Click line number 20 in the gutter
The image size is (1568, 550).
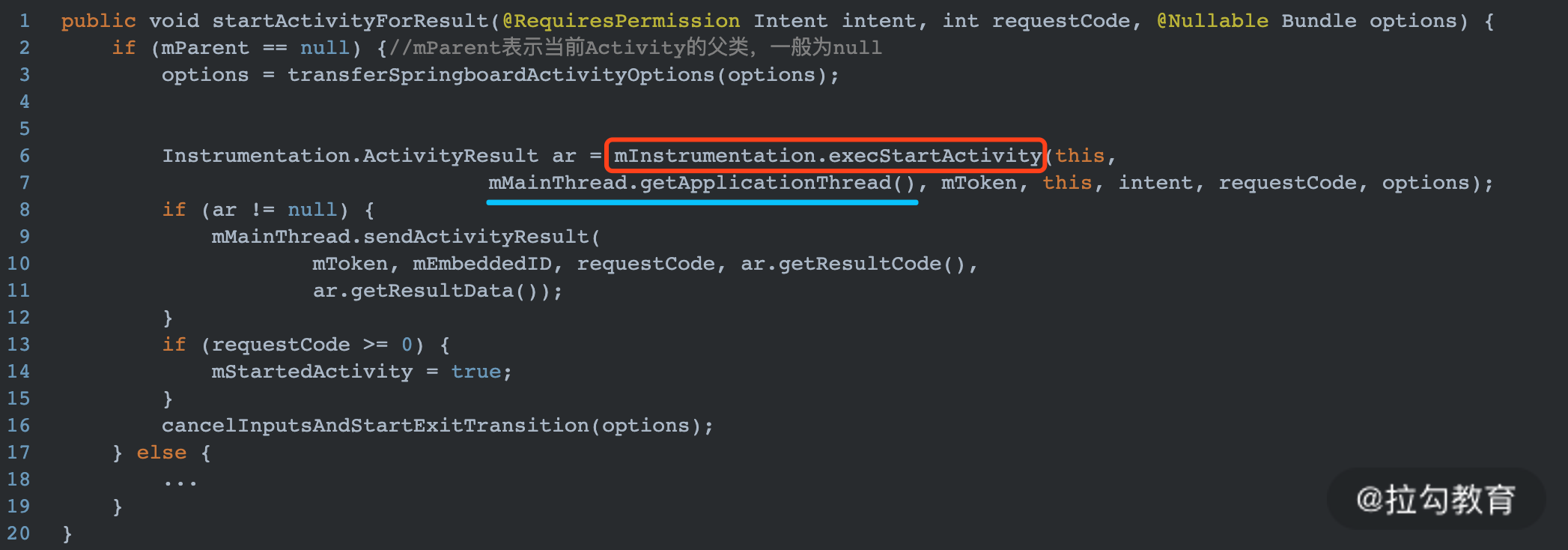19,534
